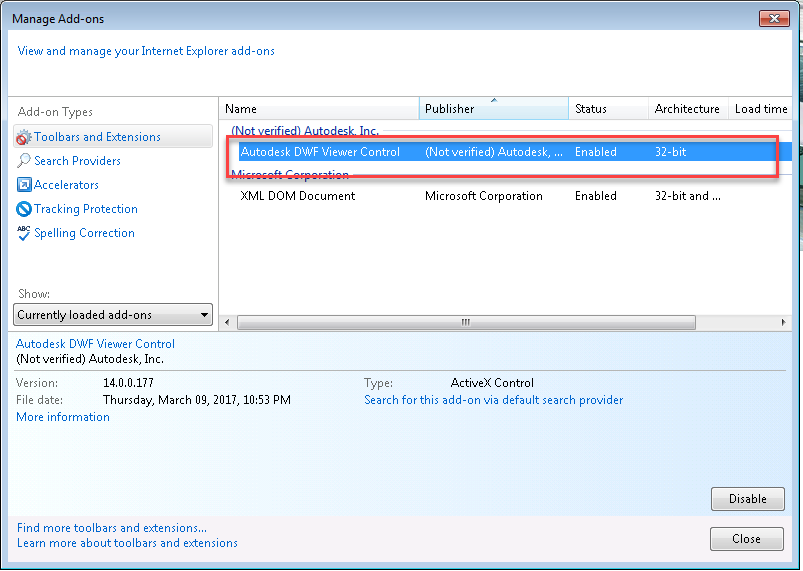
Task: Click the Tracking Protection blocked-circle icon
Action: [24, 209]
